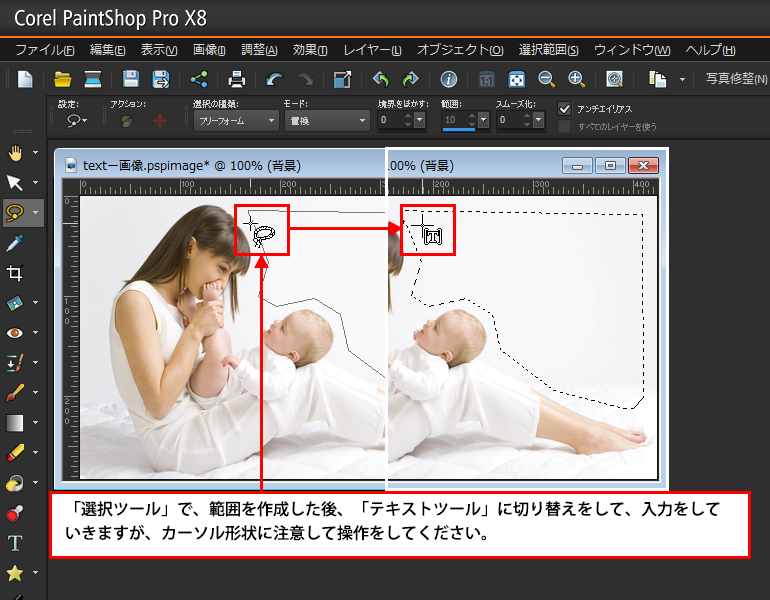This screenshot has width=770, height=600.
Task: Select the Pan hand tool
Action: (15, 153)
